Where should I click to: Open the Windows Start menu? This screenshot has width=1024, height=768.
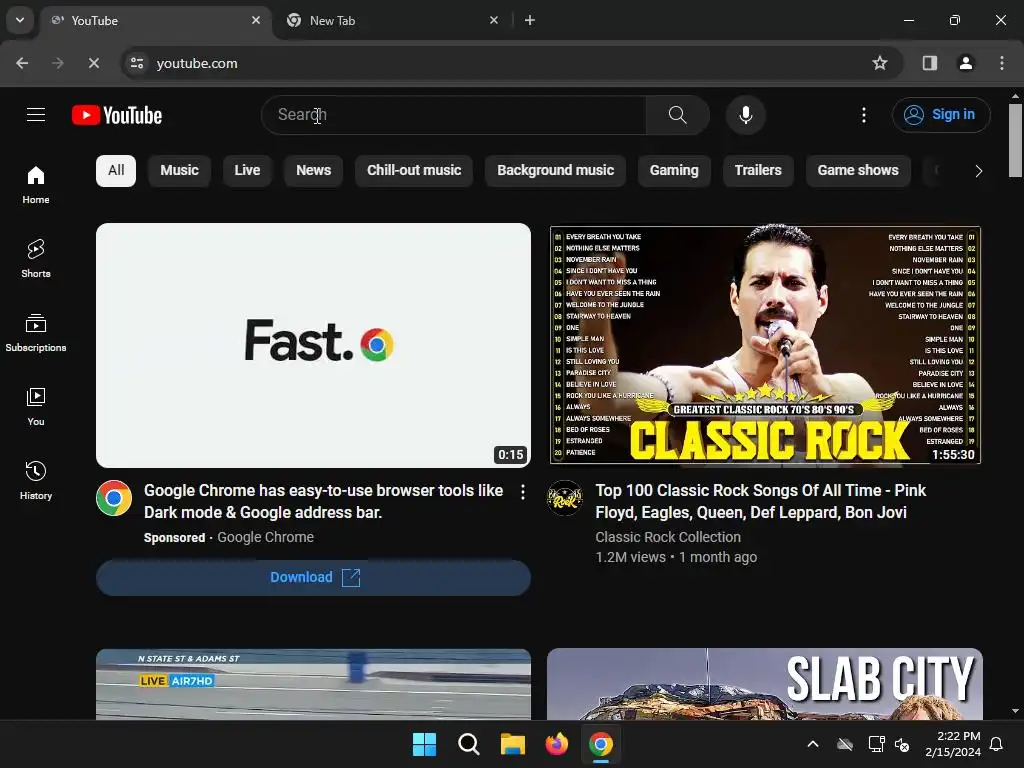[424, 744]
